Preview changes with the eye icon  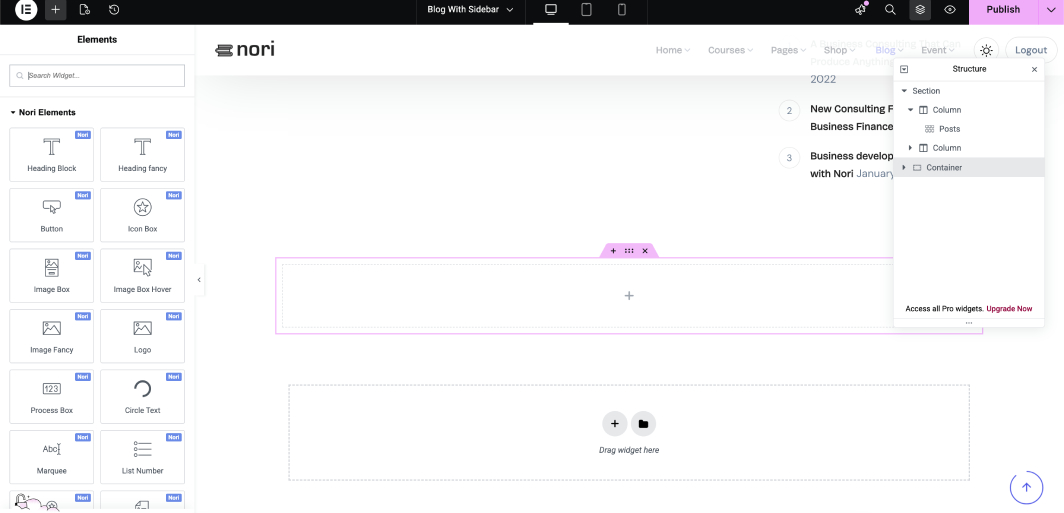pos(950,10)
